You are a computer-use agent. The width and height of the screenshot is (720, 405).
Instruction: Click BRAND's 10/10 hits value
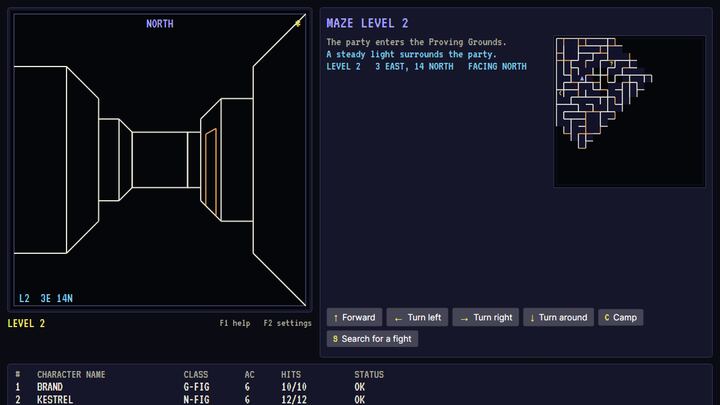pos(294,387)
